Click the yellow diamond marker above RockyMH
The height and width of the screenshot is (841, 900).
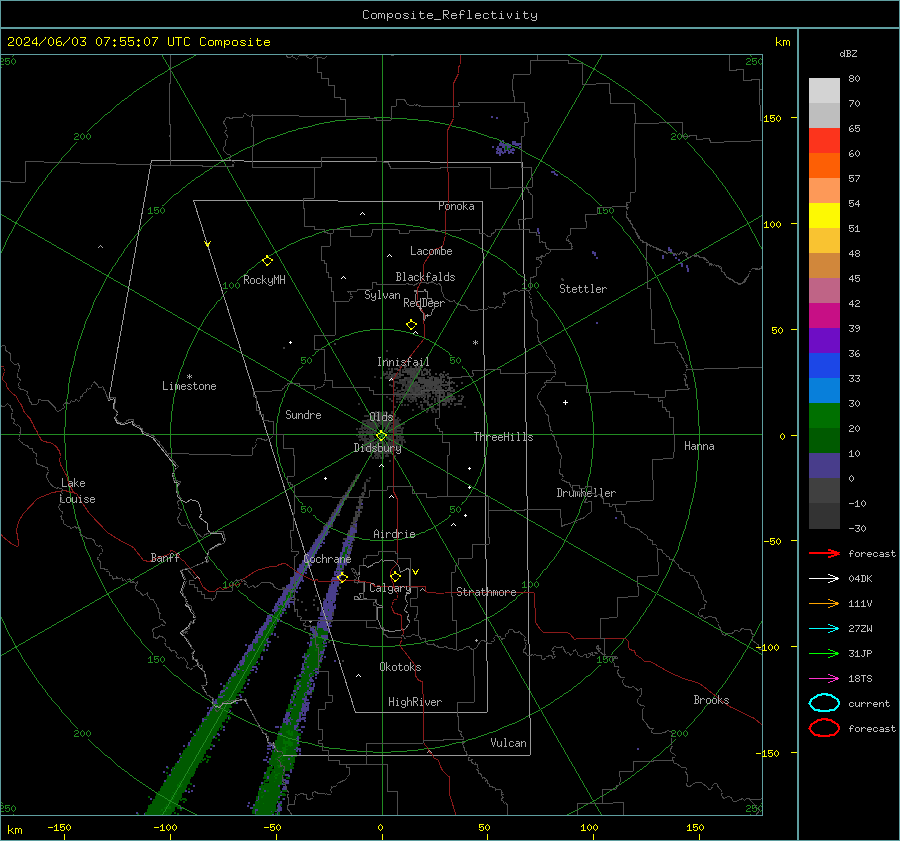tap(267, 261)
